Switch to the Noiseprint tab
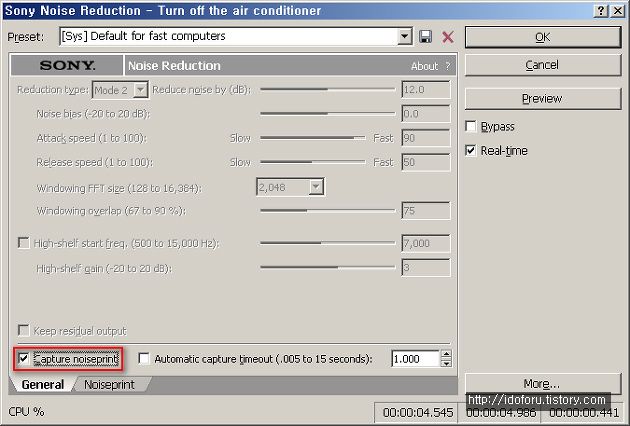Screen dimensions: 630x426 tap(109, 385)
